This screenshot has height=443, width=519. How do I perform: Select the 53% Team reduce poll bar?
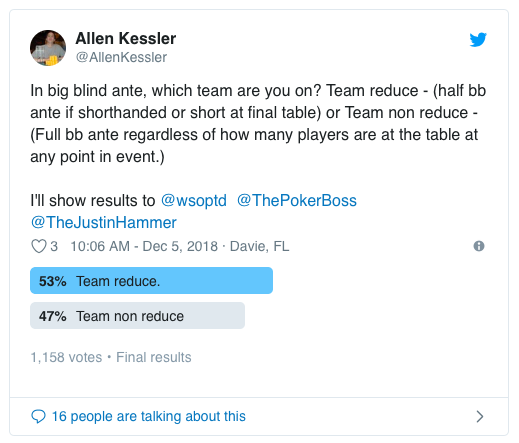click(151, 281)
